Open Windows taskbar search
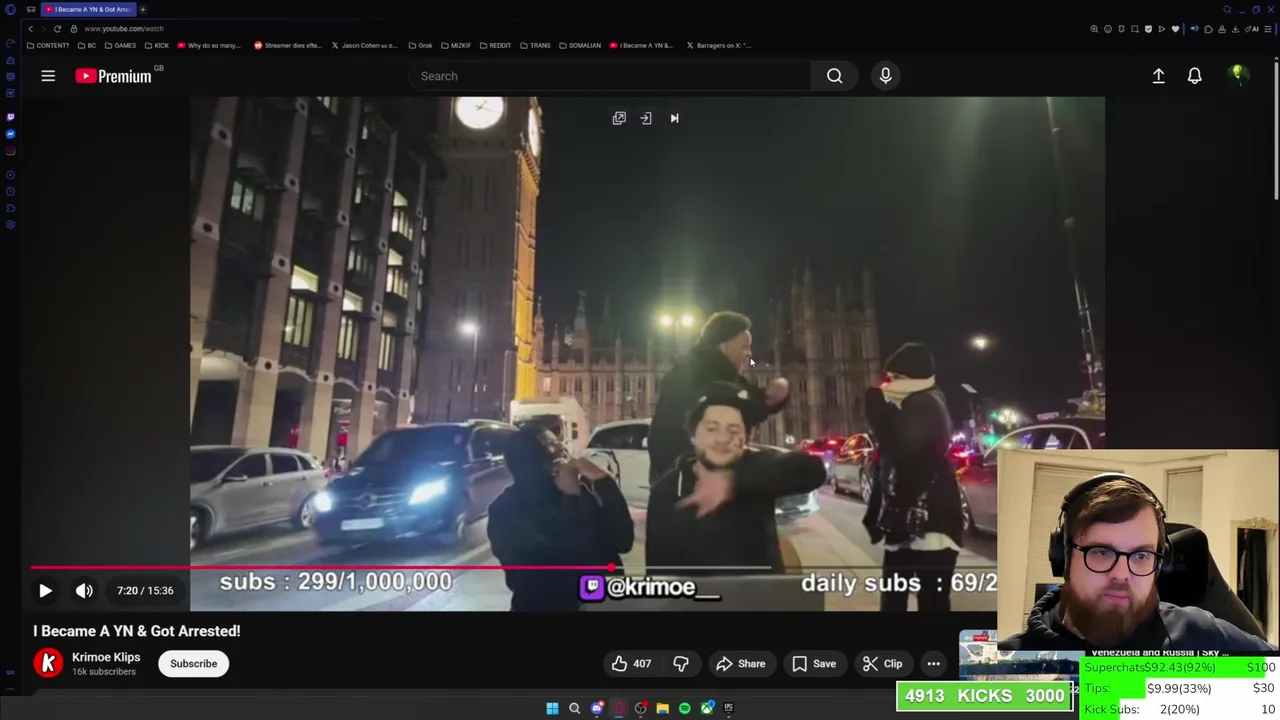The height and width of the screenshot is (720, 1280). tap(574, 708)
